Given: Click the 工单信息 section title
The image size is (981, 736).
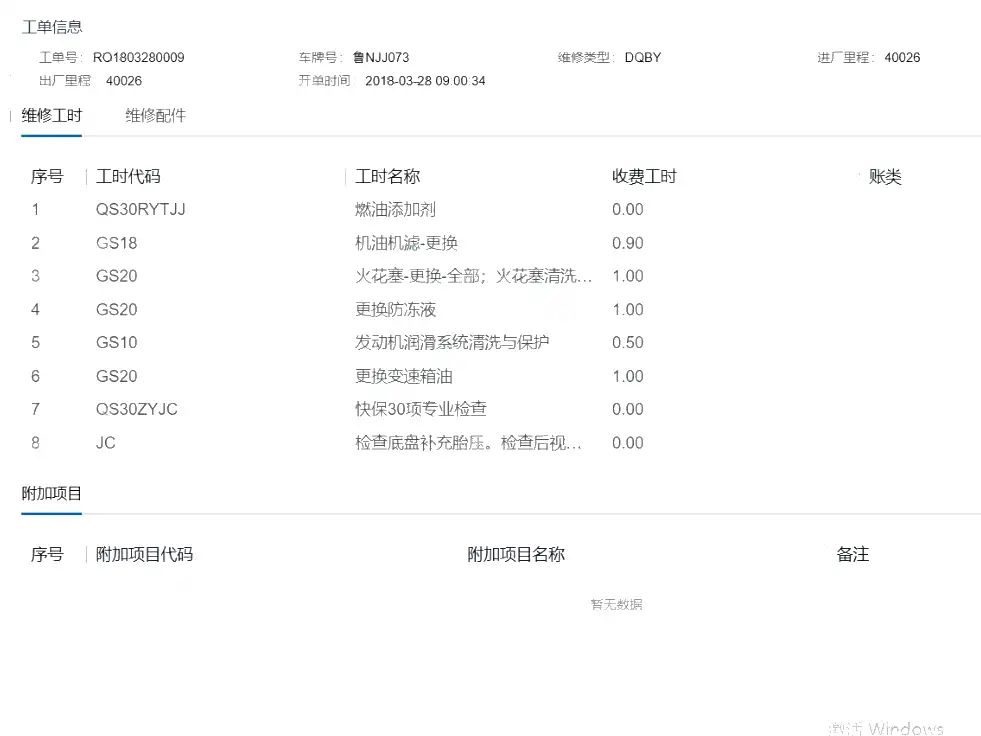Looking at the screenshot, I should [x=52, y=27].
